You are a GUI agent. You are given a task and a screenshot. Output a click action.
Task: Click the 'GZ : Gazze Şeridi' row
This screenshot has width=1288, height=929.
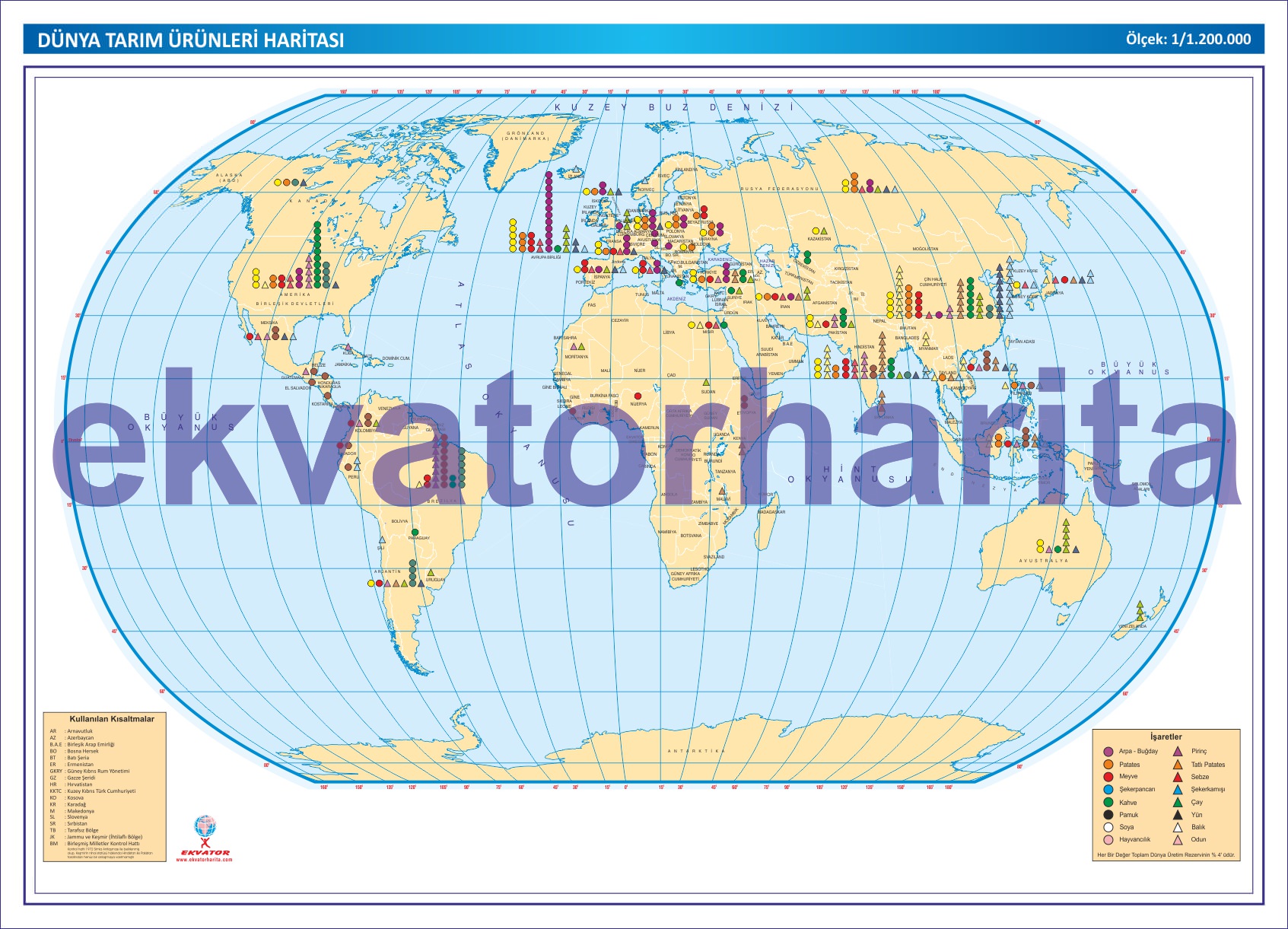(x=73, y=778)
